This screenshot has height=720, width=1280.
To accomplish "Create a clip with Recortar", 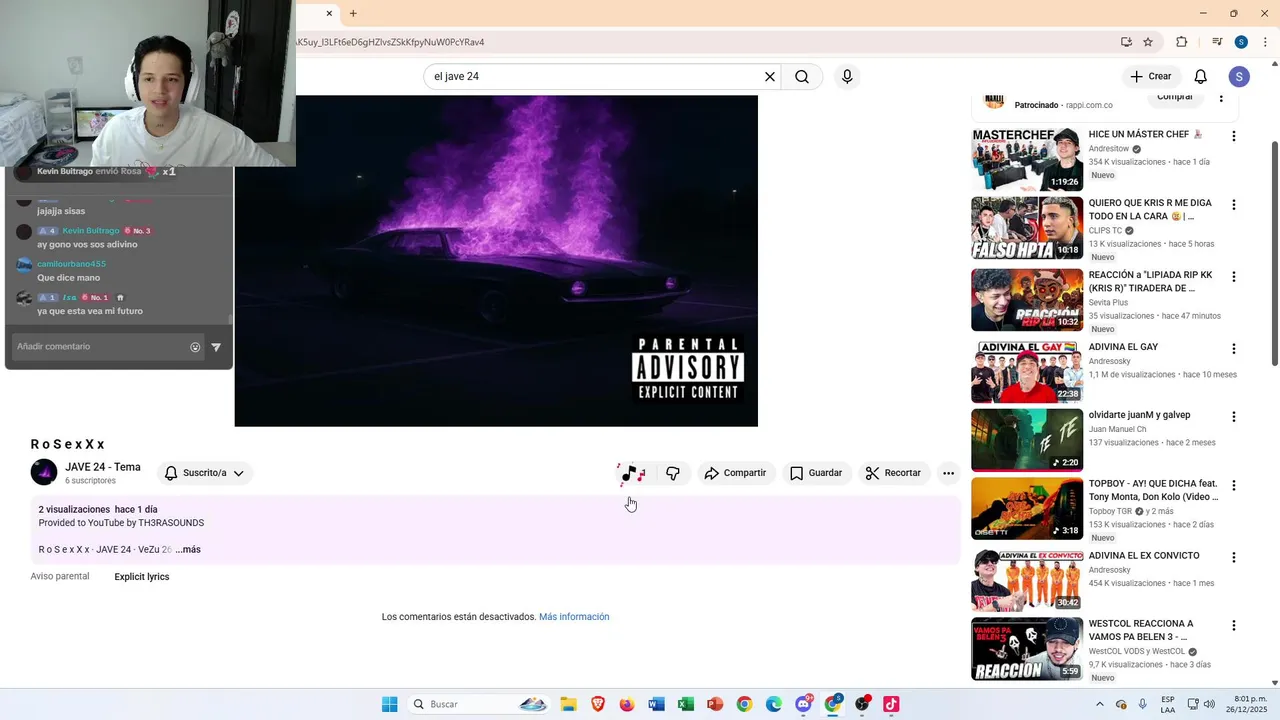I will (893, 473).
